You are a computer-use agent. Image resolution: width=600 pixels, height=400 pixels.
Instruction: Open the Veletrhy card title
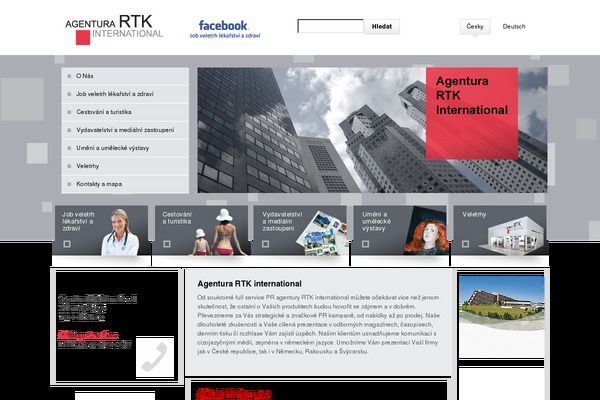474,214
